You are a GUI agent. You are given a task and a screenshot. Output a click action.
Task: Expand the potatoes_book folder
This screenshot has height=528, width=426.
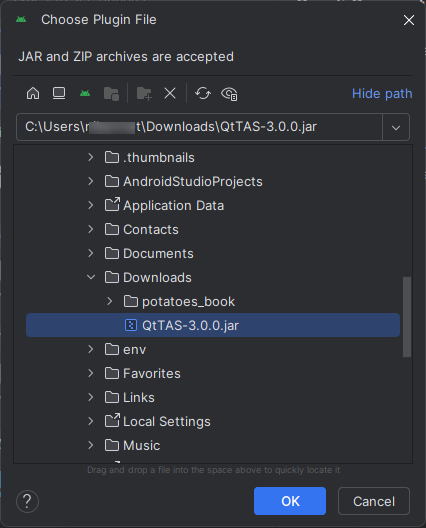click(110, 301)
